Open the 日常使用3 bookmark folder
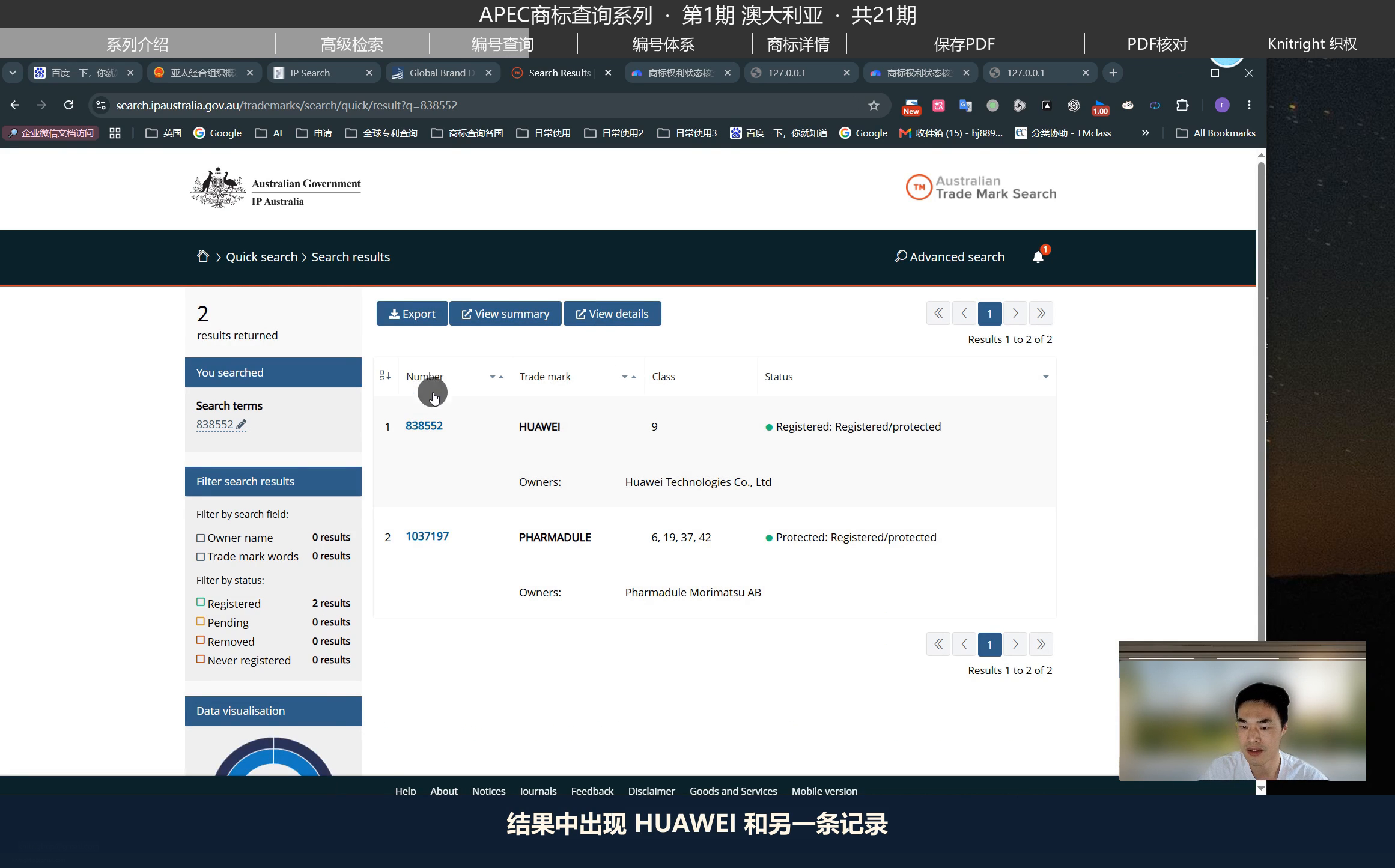 (687, 133)
